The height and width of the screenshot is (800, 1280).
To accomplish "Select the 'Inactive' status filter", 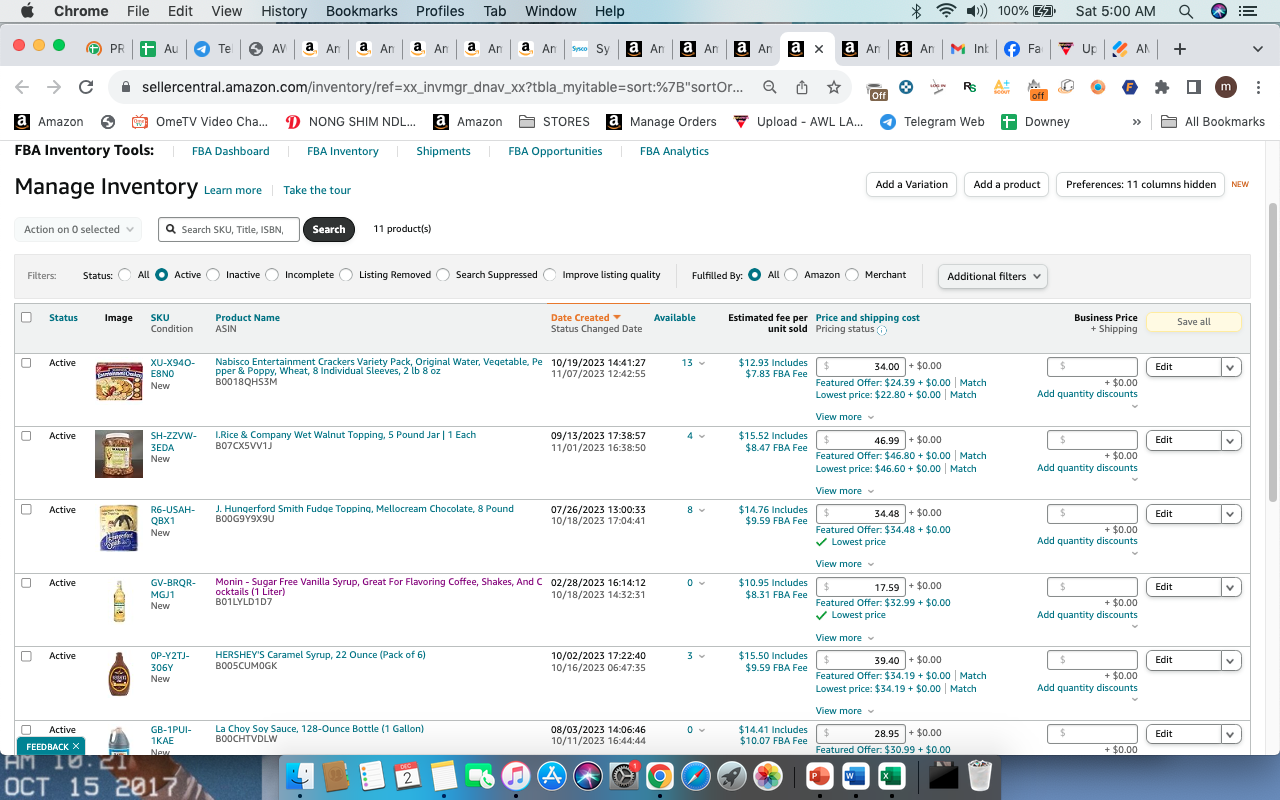I will pyautogui.click(x=213, y=275).
